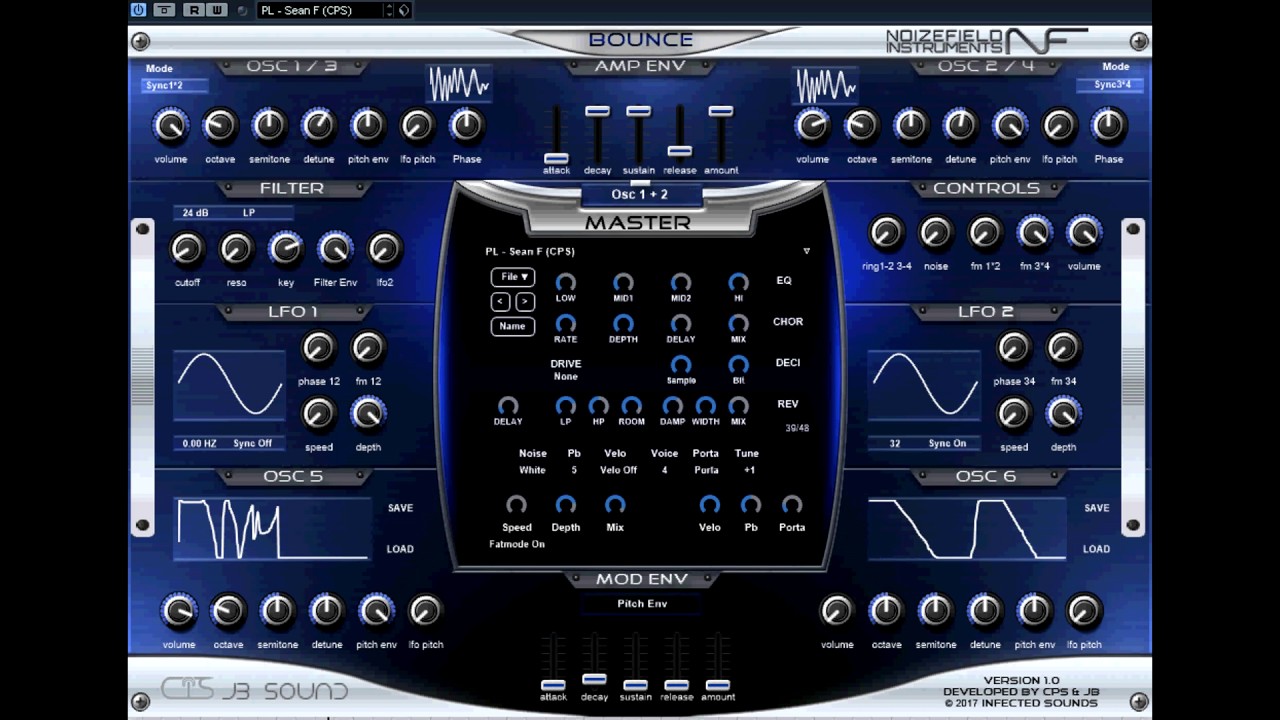Click LOAD for OSC 6
This screenshot has height=720, width=1280.
click(x=1097, y=549)
